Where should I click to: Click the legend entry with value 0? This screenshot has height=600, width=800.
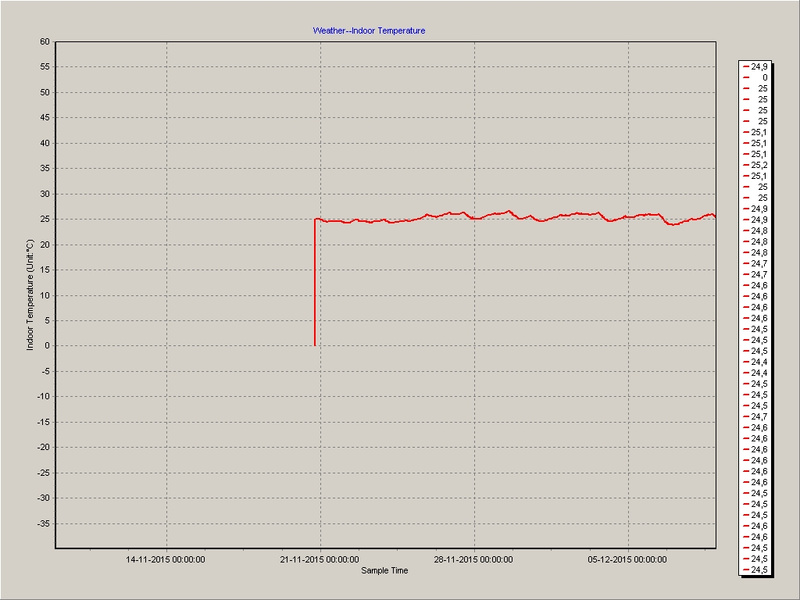(756, 78)
